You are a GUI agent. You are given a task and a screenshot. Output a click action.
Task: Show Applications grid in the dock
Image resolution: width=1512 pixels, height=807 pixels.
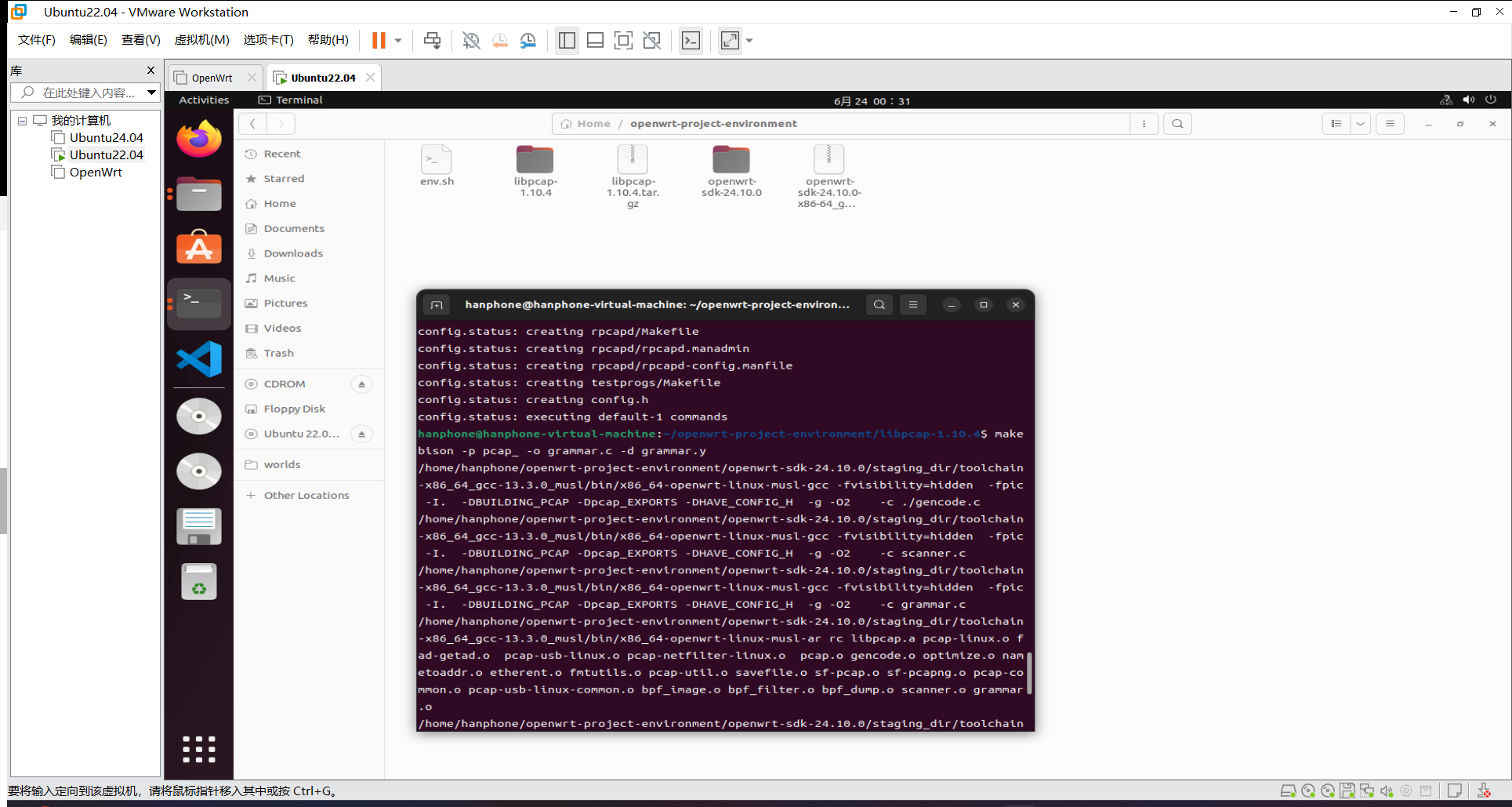pos(199,749)
